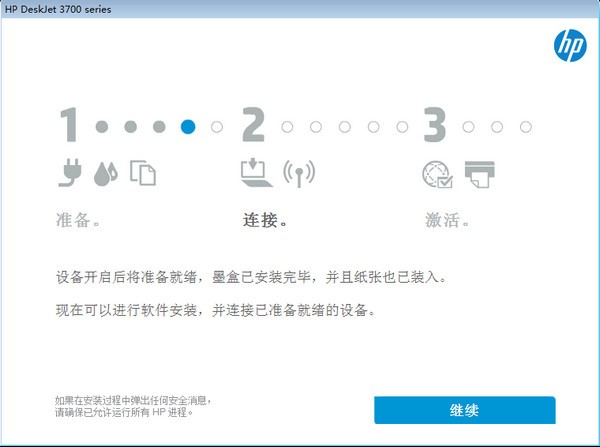Click the 激活。 step label
Viewport: 600px width, 447px height.
(447, 220)
